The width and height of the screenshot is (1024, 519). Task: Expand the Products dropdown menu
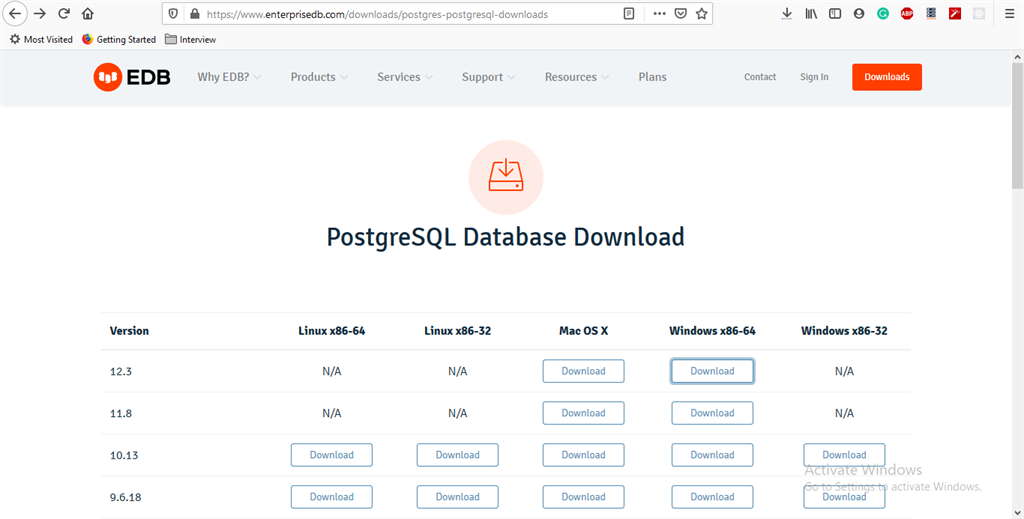tap(319, 77)
